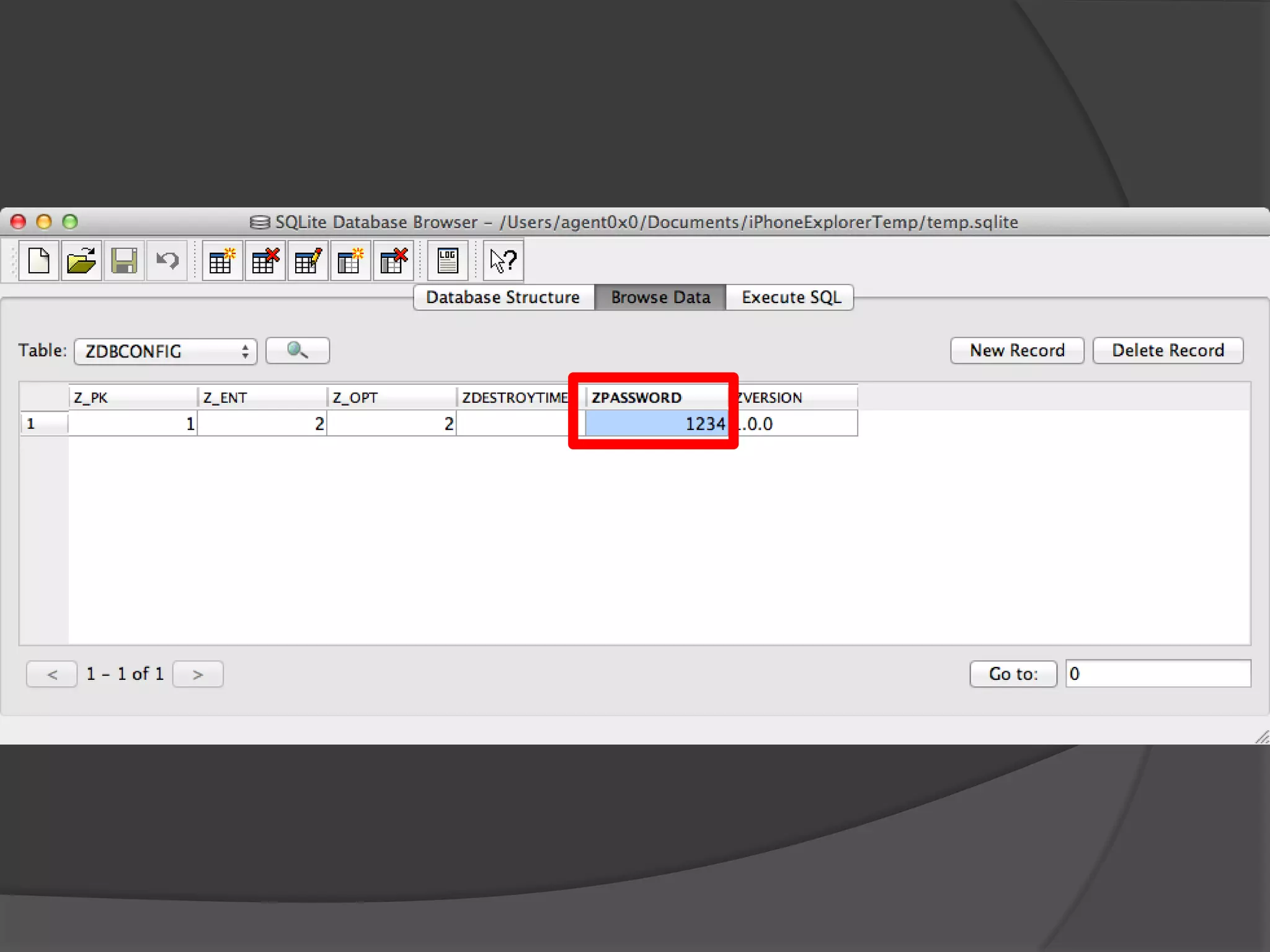This screenshot has height=952, width=1270.
Task: Click the New Database toolbar icon
Action: point(39,261)
